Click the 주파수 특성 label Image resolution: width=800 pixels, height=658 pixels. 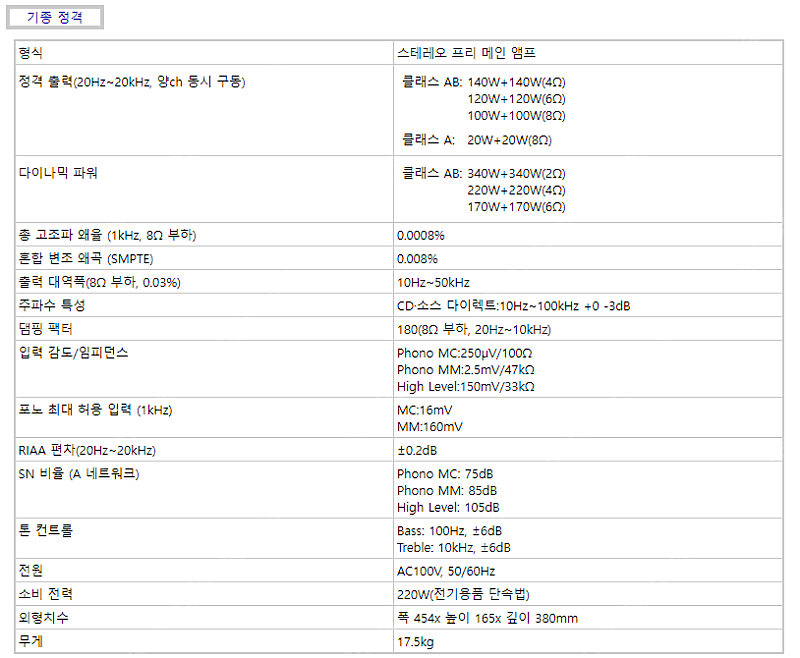point(52,306)
